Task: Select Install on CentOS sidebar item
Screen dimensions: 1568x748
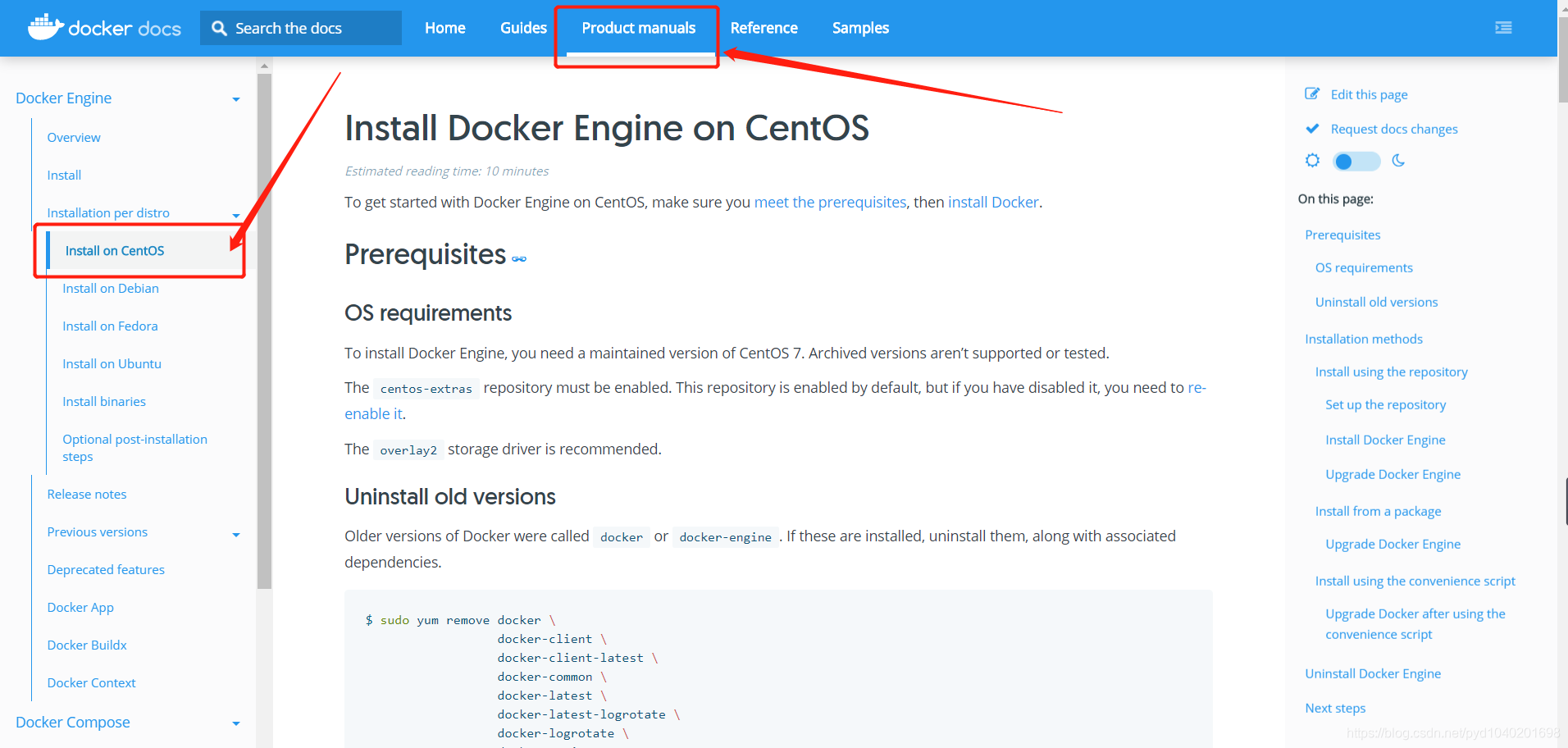Action: (115, 250)
